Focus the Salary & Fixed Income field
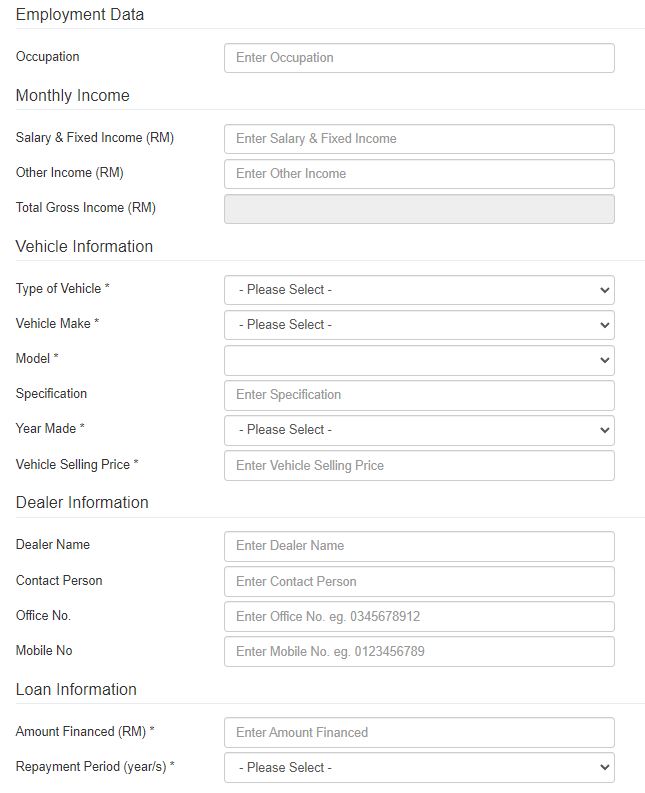This screenshot has width=645, height=793. pos(419,139)
